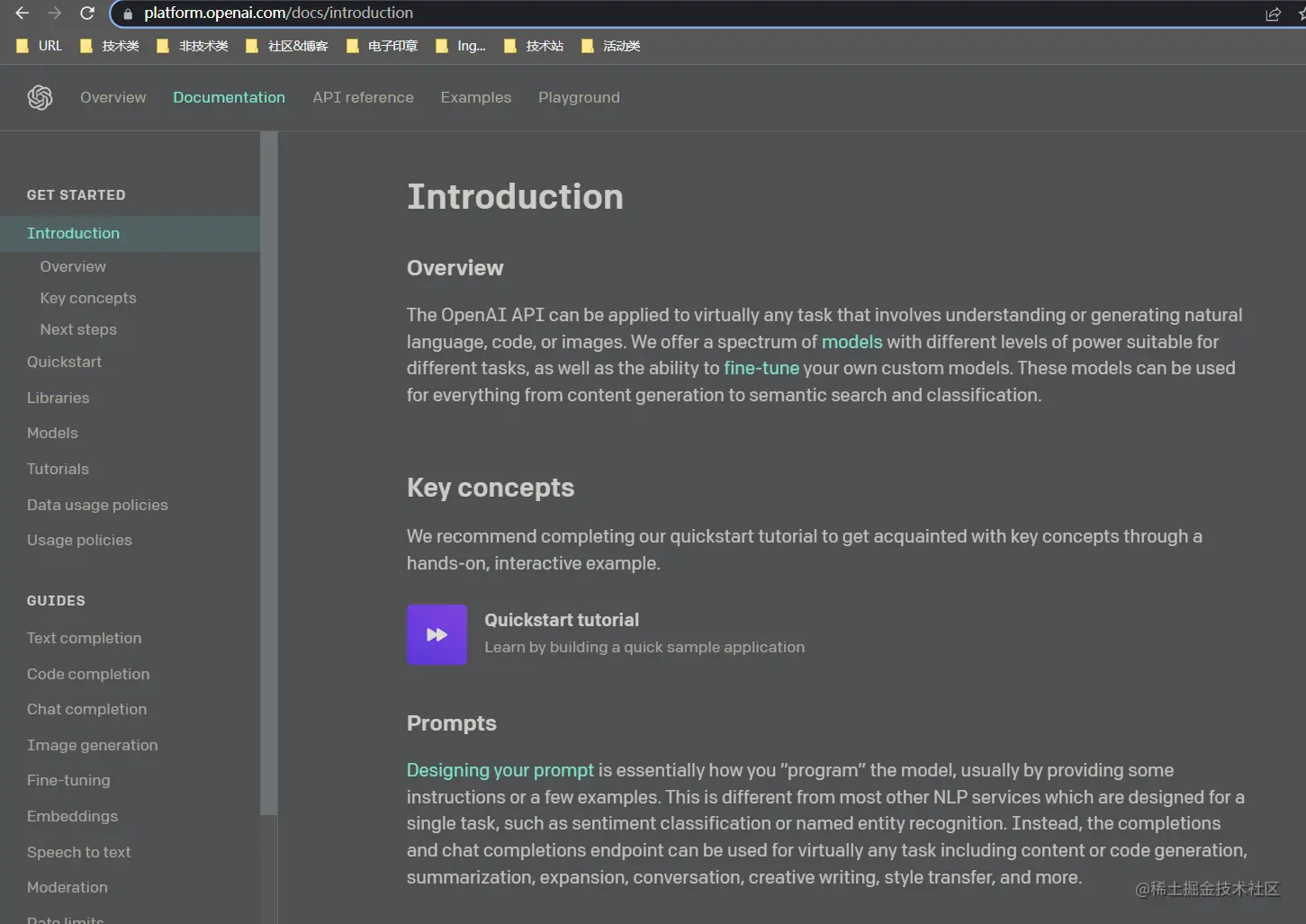Image resolution: width=1306 pixels, height=924 pixels.
Task: Click the Quickstart tutorial card title
Action: [562, 620]
